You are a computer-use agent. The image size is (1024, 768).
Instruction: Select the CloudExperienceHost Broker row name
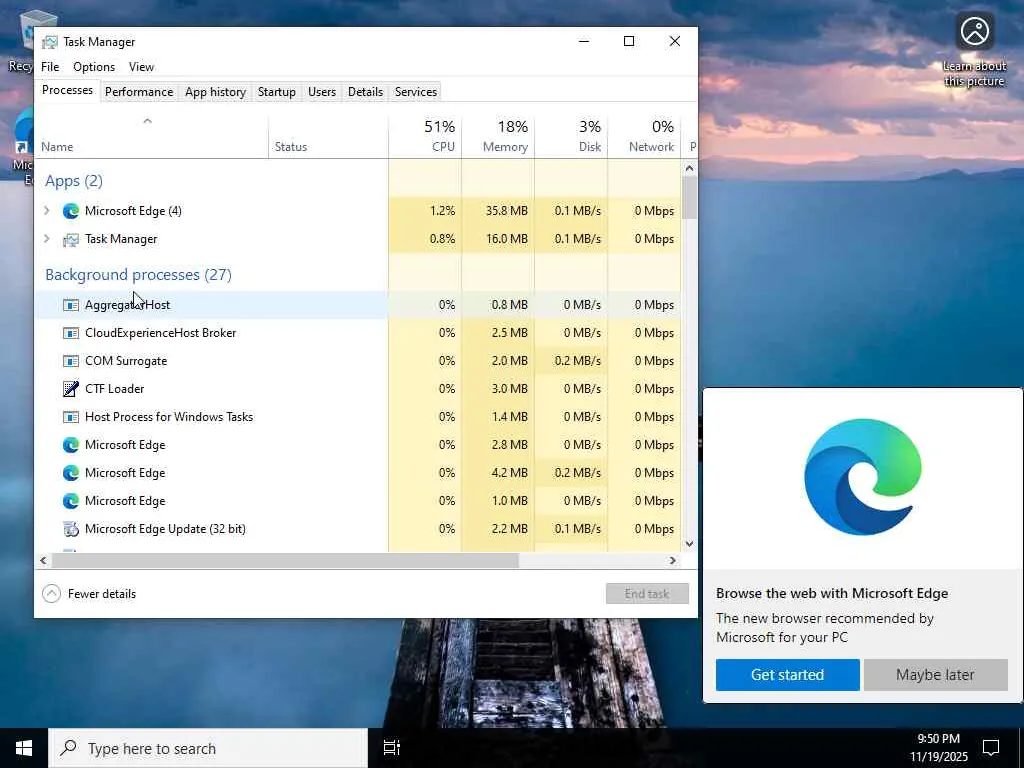[x=161, y=333]
